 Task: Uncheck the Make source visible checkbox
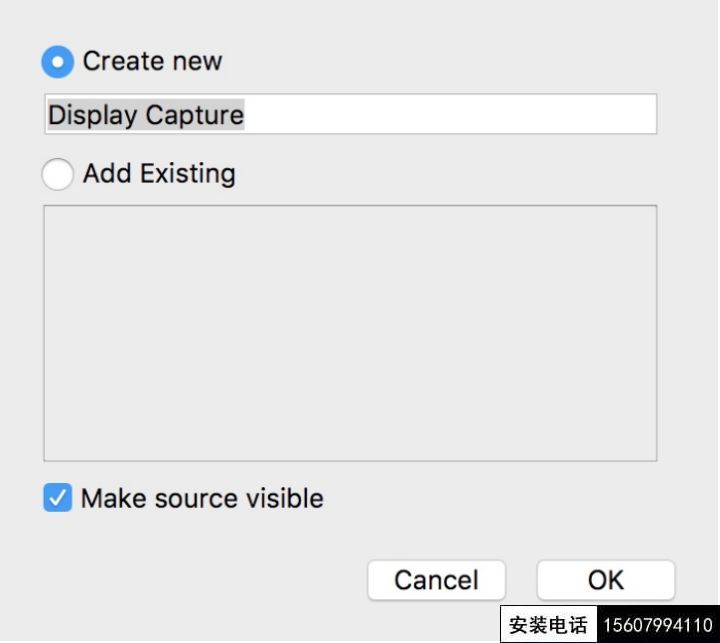click(57, 497)
